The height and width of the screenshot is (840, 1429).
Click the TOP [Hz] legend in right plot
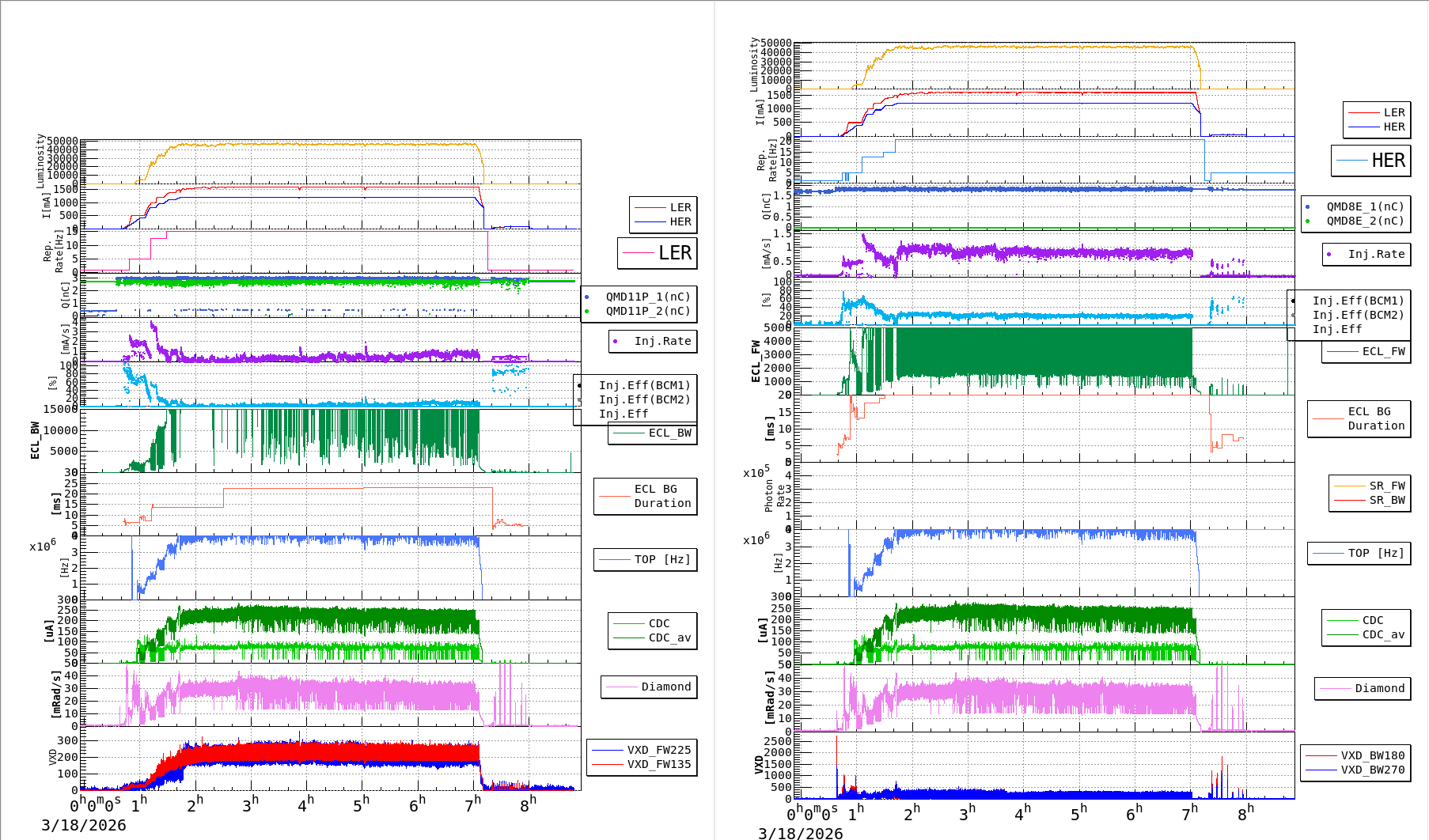[1376, 553]
